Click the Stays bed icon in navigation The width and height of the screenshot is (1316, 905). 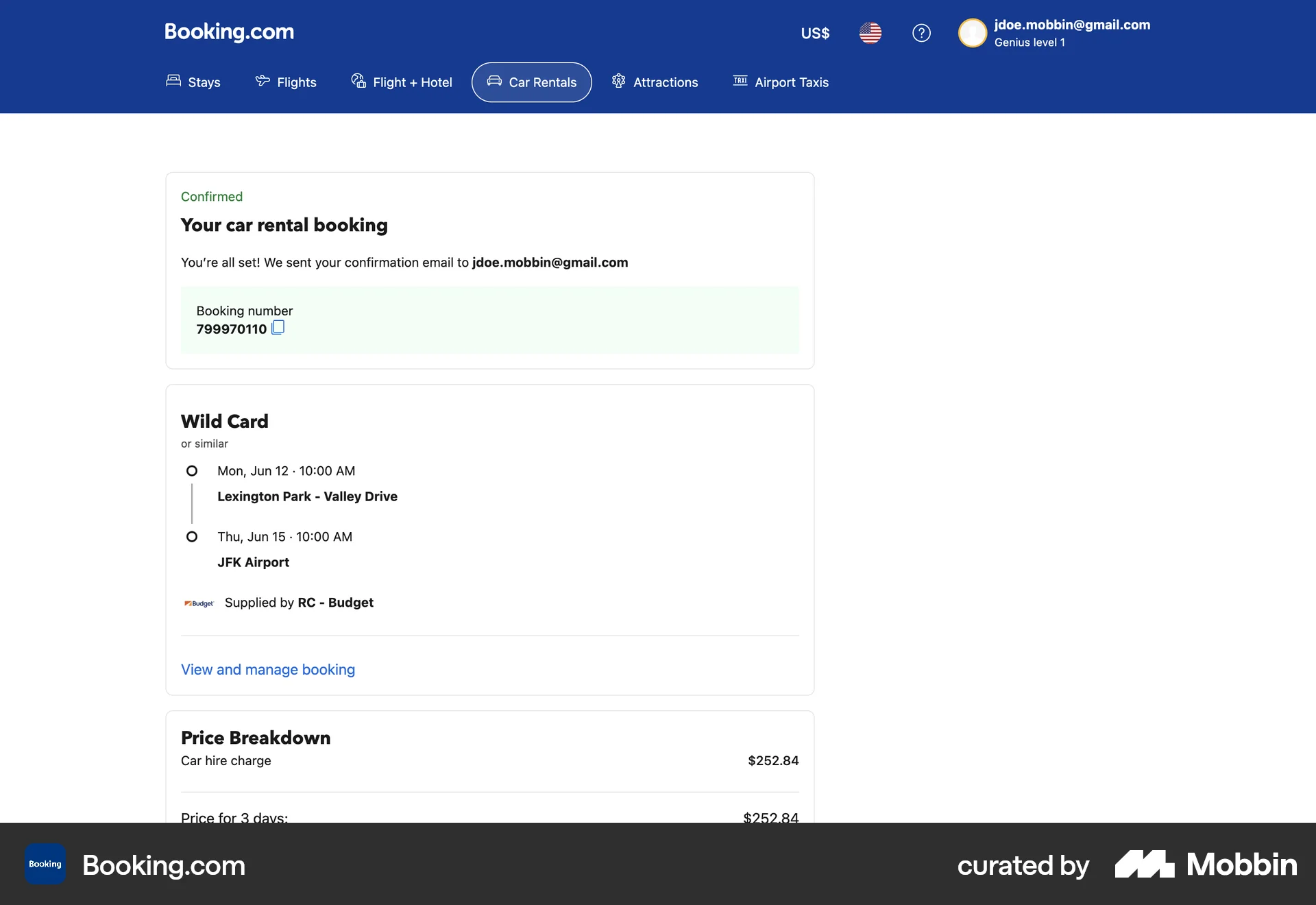click(x=172, y=82)
